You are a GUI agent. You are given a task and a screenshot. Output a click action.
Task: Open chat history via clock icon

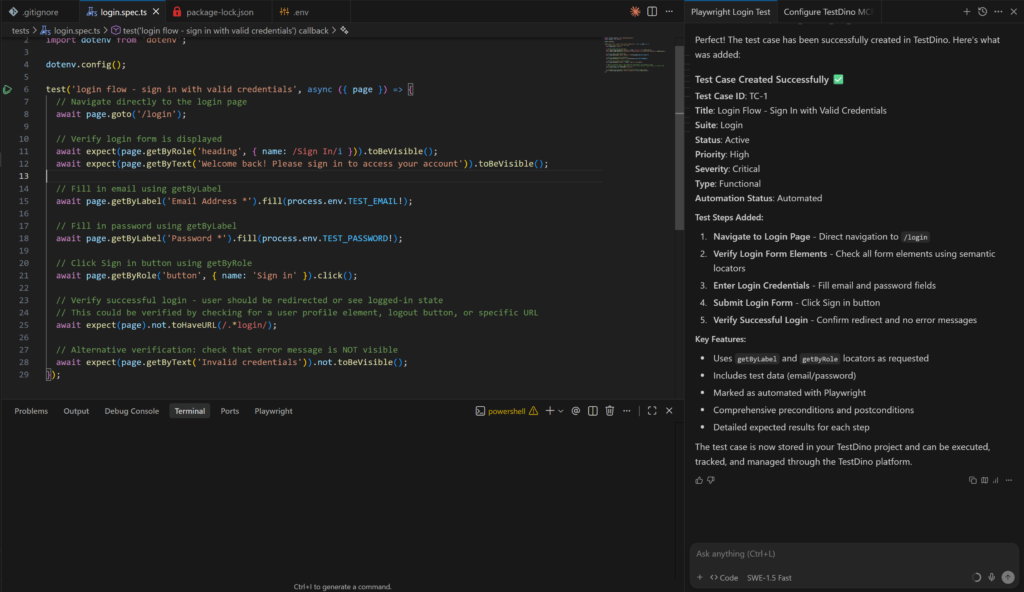[982, 12]
